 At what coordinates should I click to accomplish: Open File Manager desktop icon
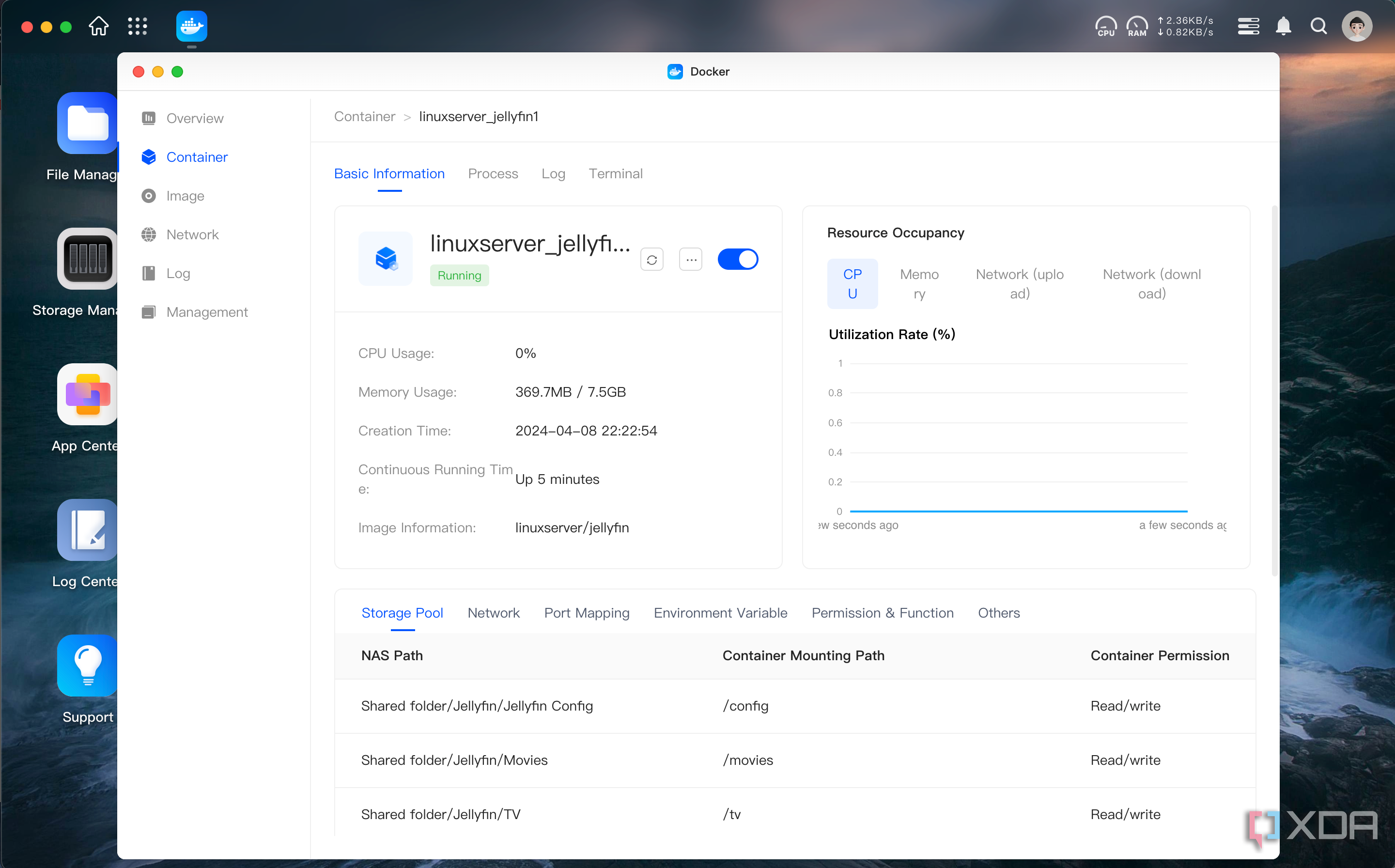click(87, 123)
